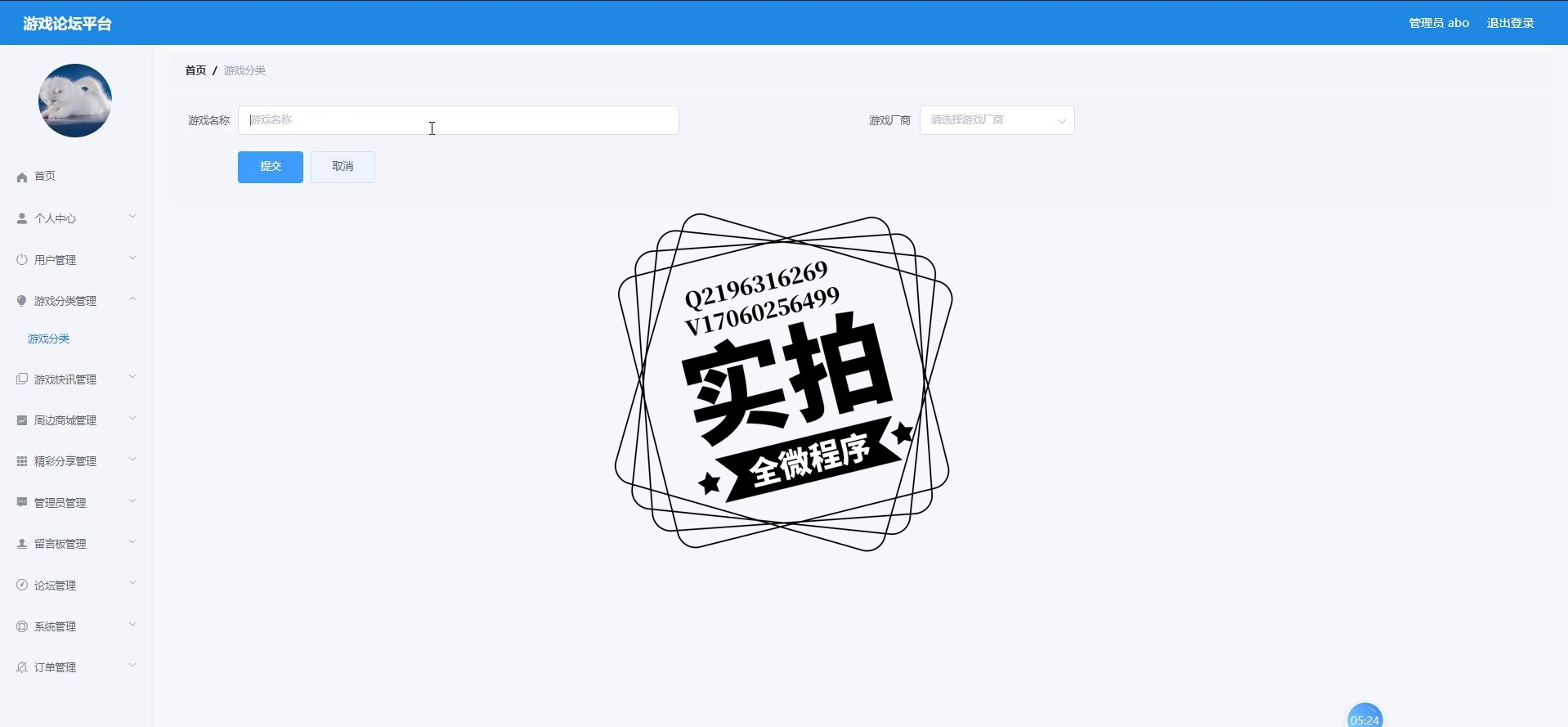Expand 周边商城管理 using its chevron
The height and width of the screenshot is (727, 1568).
click(132, 419)
